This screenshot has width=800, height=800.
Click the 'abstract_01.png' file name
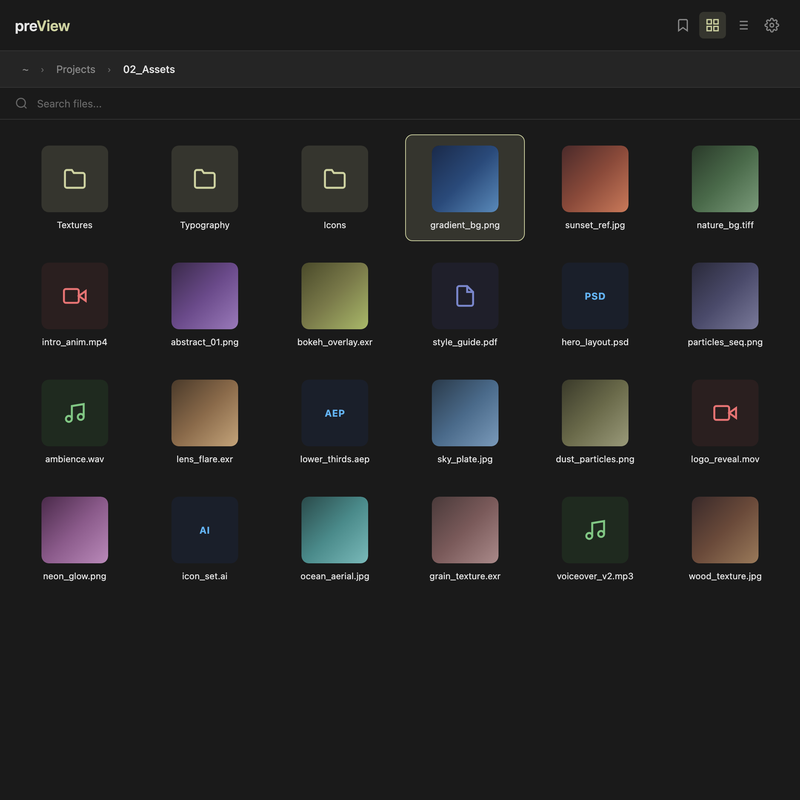205,342
